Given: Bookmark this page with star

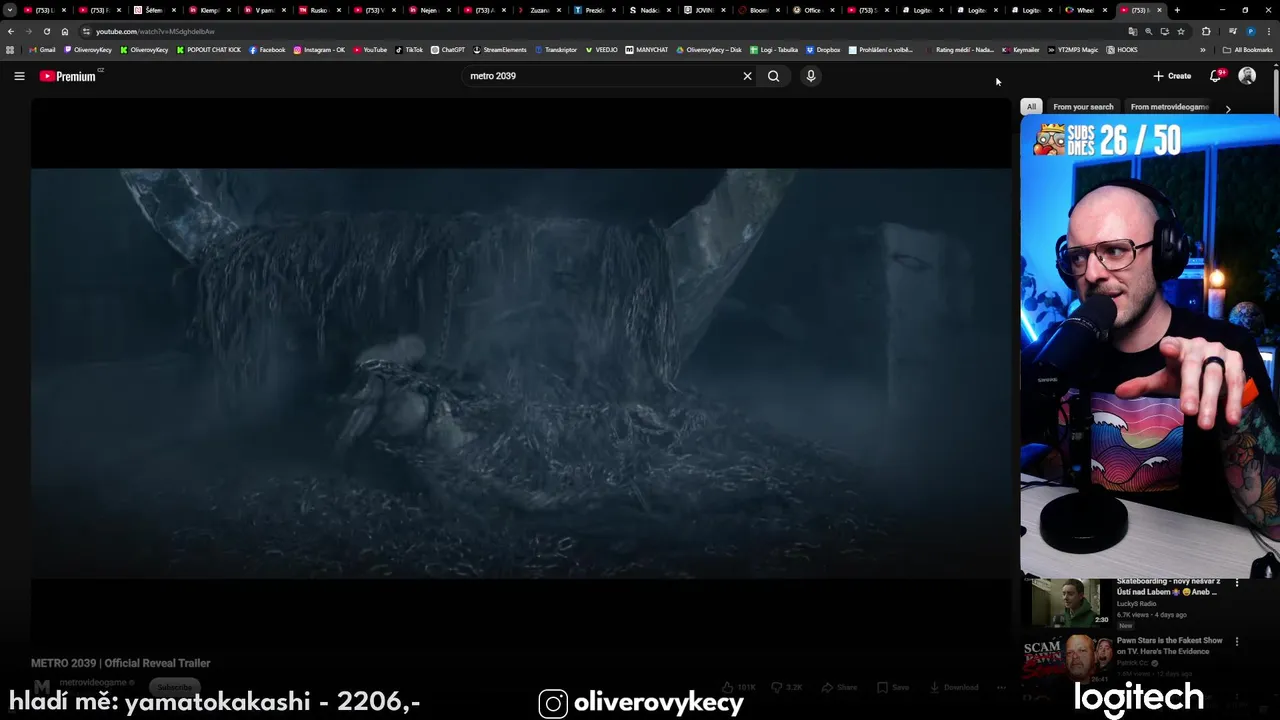Looking at the screenshot, I should (x=1181, y=31).
